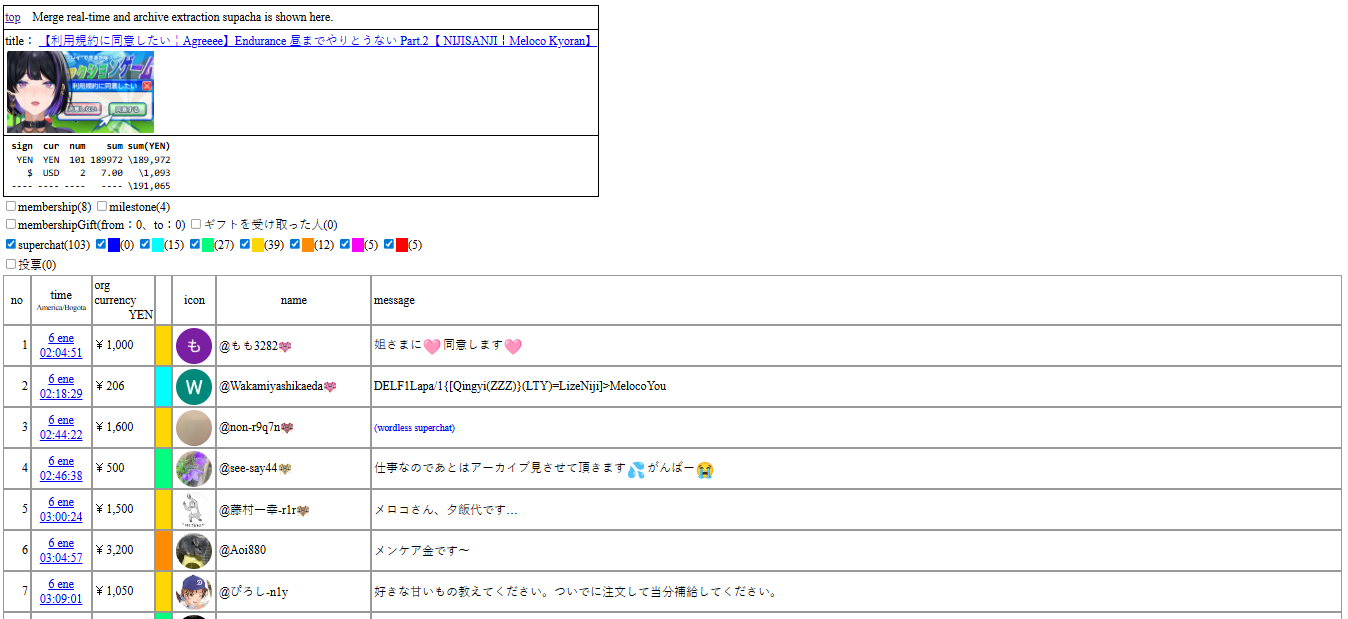Click the ¥ 3,200 amount cell
This screenshot has width=1348, height=619.
[124, 550]
